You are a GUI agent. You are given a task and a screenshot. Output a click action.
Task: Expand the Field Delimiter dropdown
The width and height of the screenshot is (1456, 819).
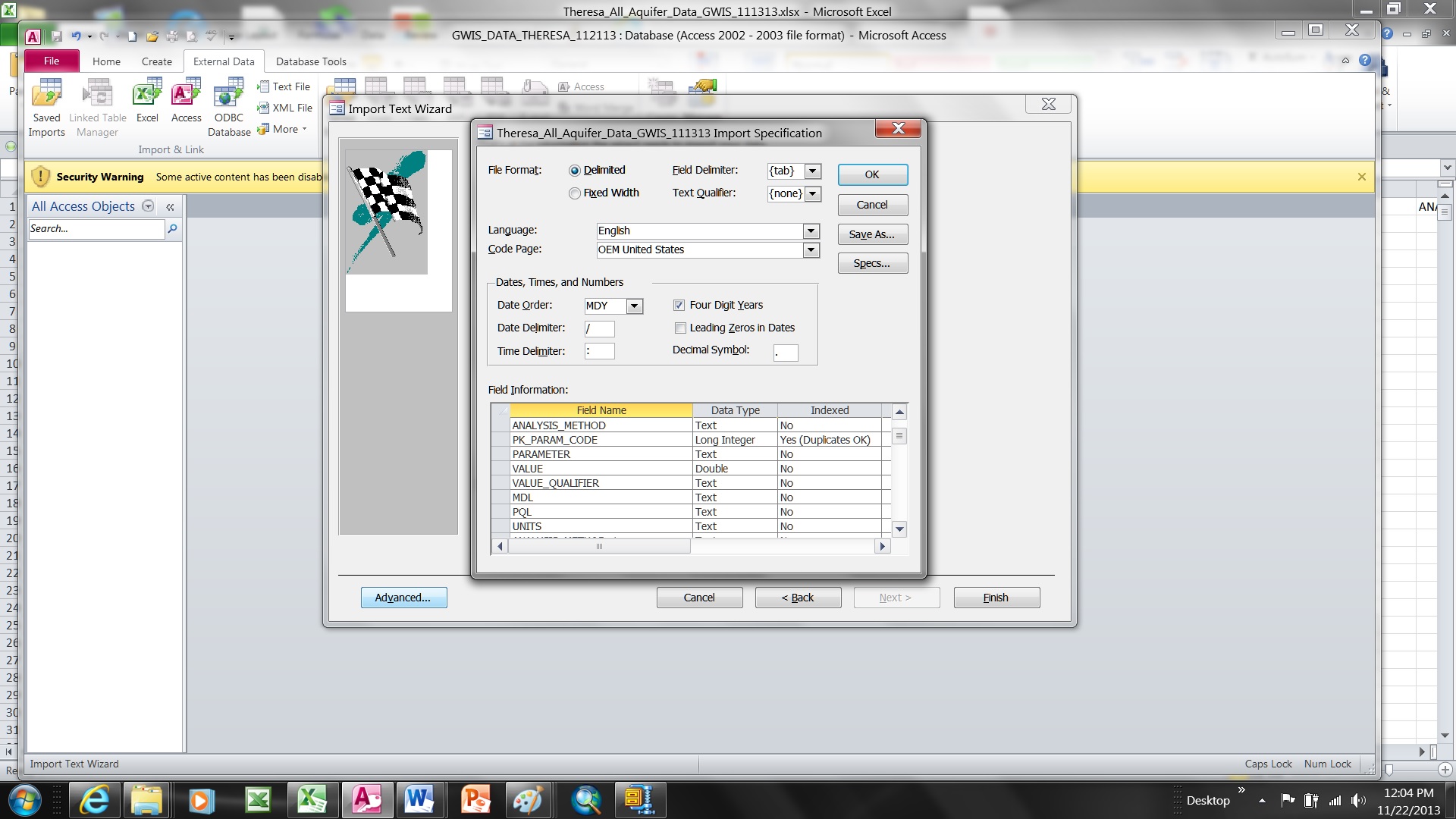pyautogui.click(x=813, y=171)
